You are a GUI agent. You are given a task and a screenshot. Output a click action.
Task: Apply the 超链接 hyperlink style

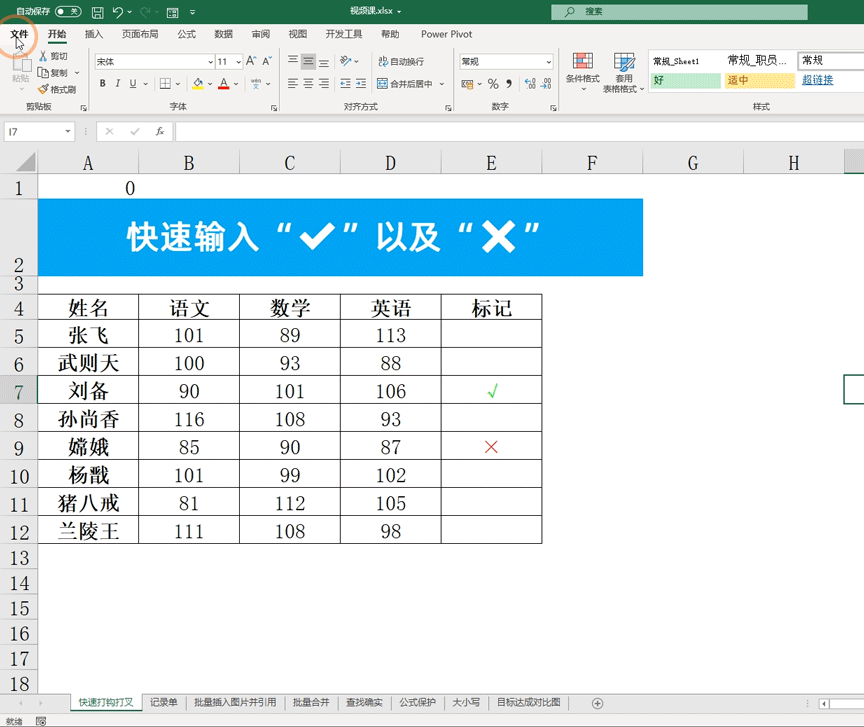click(x=817, y=80)
